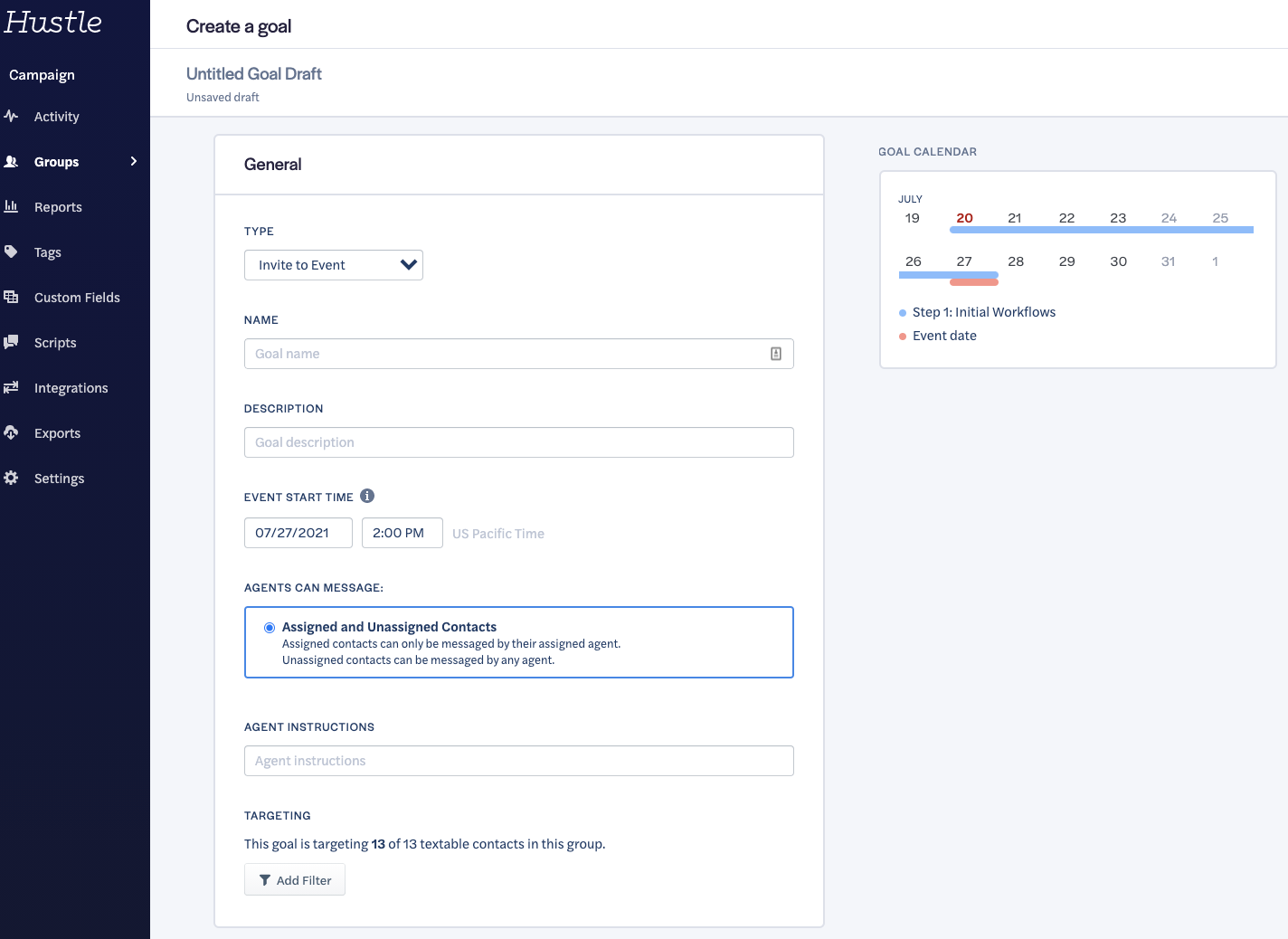Click July 20 on the goal calendar

[x=965, y=218]
